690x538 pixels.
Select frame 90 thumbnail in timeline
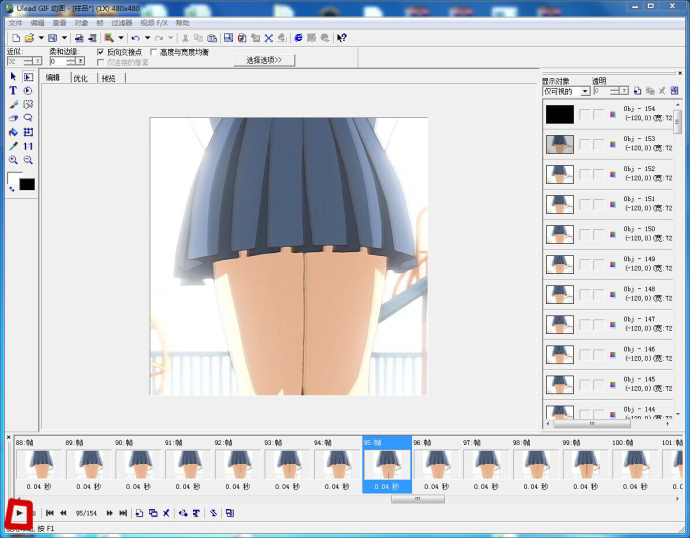pyautogui.click(x=139, y=464)
